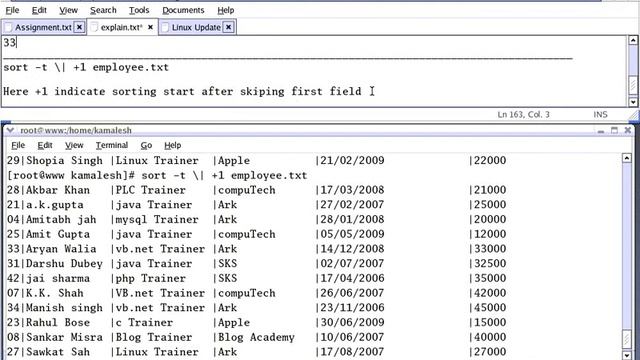
Task: Click the terminal scrollbar down arrow
Action: point(627,355)
